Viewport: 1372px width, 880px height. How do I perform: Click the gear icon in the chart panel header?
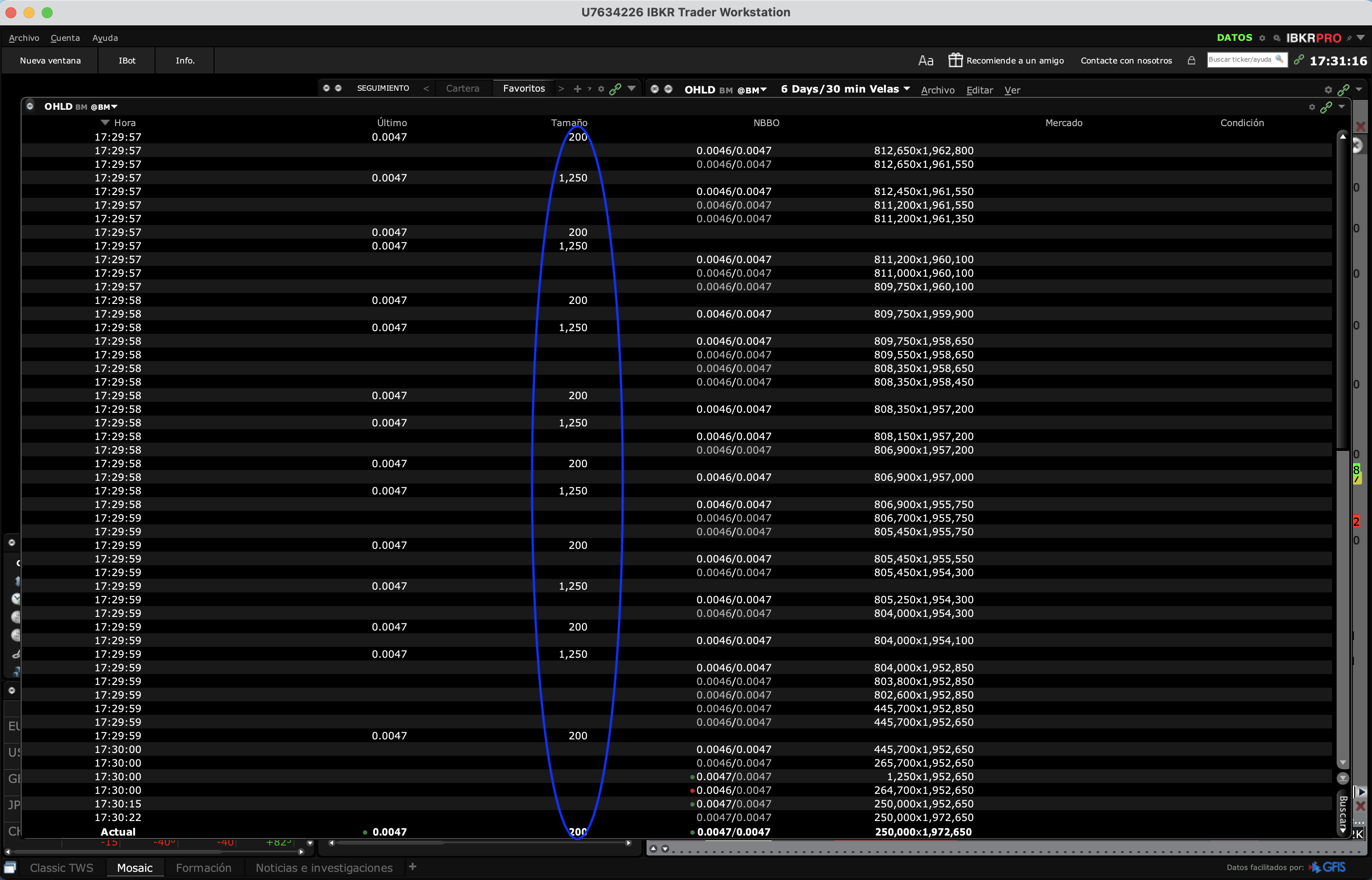tap(1328, 90)
